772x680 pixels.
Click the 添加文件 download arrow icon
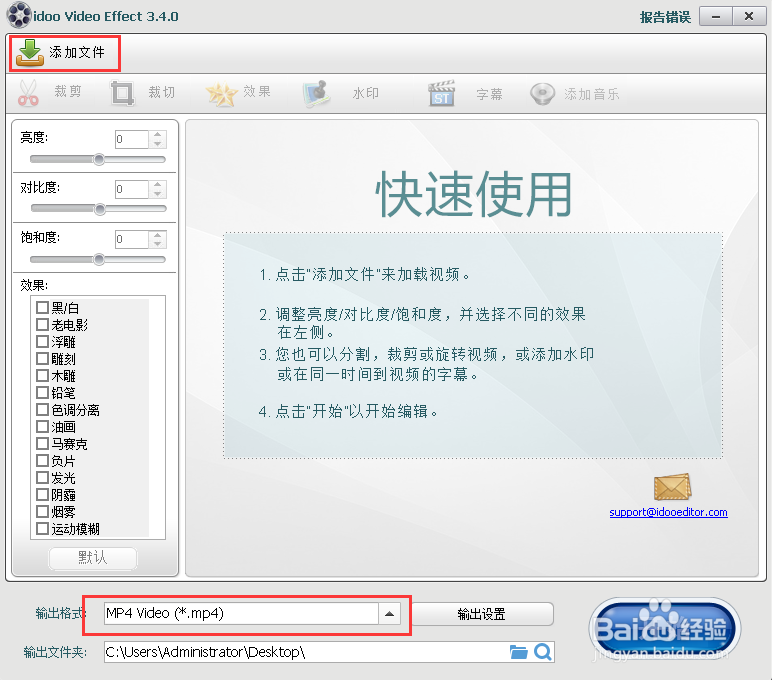click(30, 53)
